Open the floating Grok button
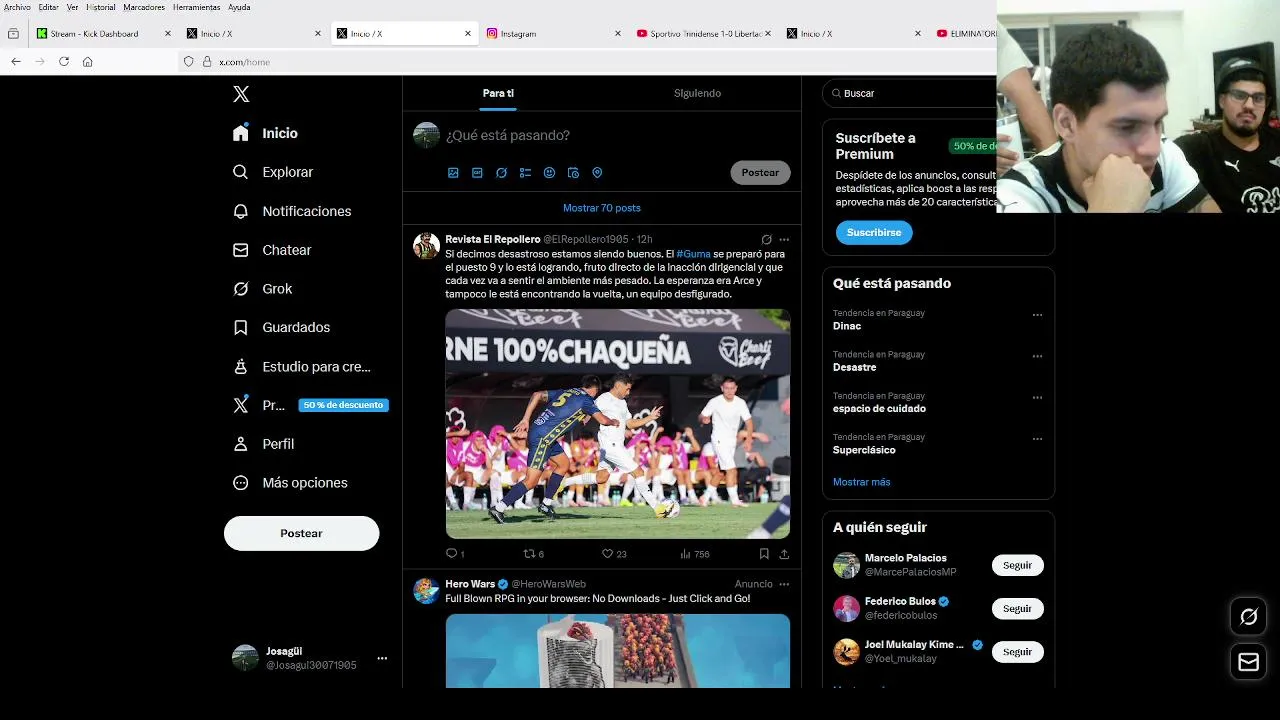 (1248, 617)
